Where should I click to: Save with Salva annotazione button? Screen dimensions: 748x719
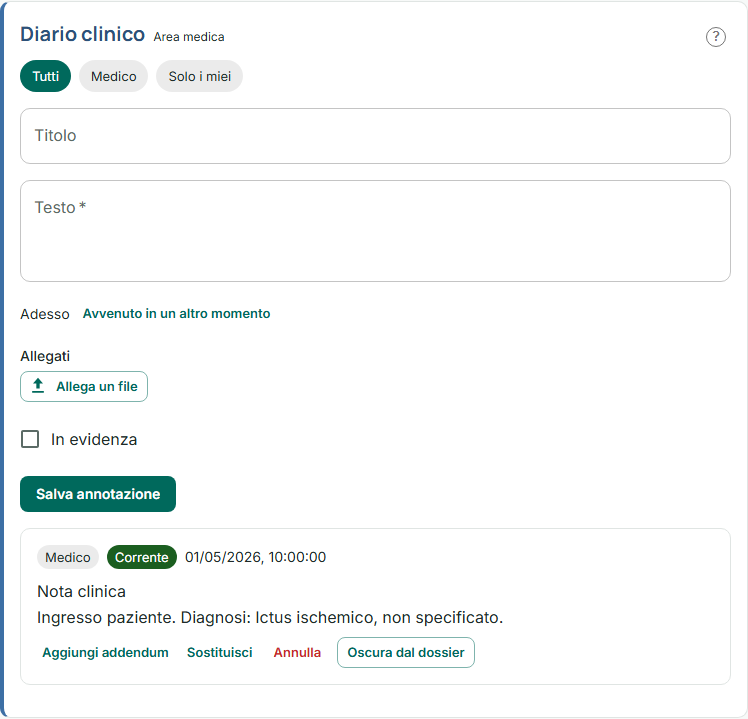(98, 494)
